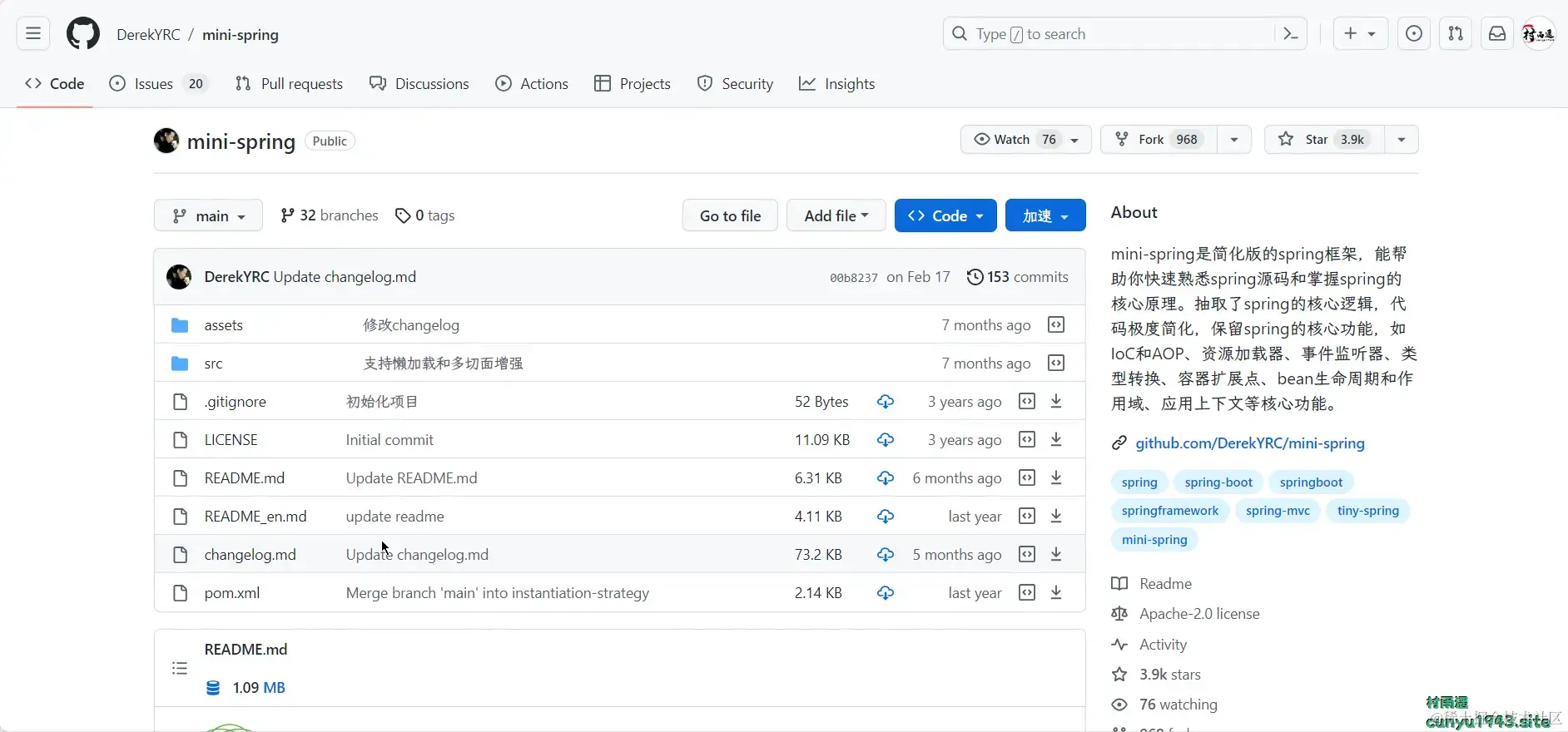Click the code view icon for assets row
Image resolution: width=1568 pixels, height=732 pixels.
click(1056, 325)
